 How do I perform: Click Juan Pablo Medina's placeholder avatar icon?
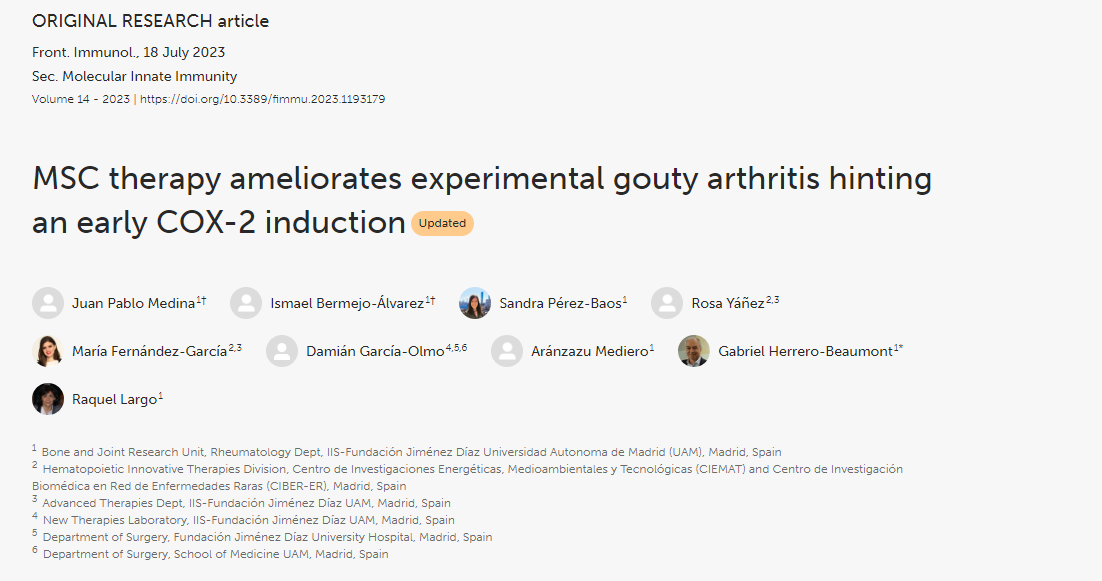pos(48,303)
